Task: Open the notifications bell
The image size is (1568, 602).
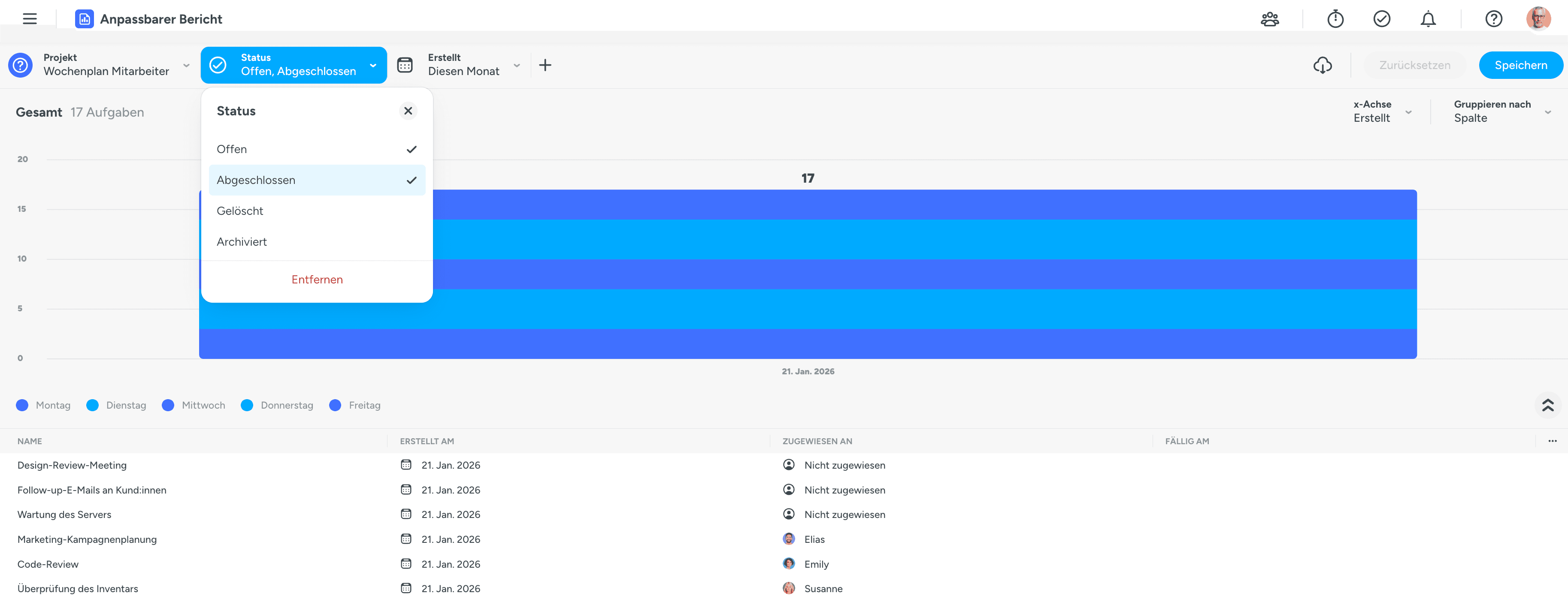Action: click(1428, 19)
